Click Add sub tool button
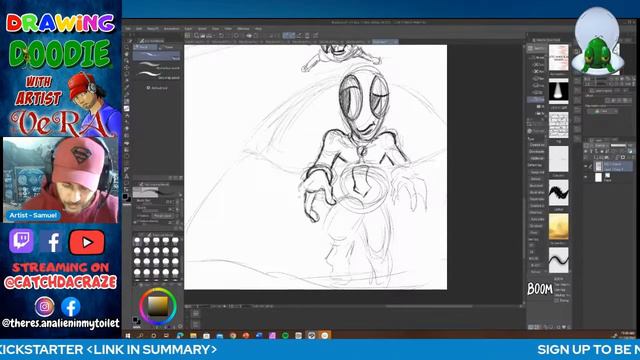The width and height of the screenshot is (640, 360). point(157,88)
